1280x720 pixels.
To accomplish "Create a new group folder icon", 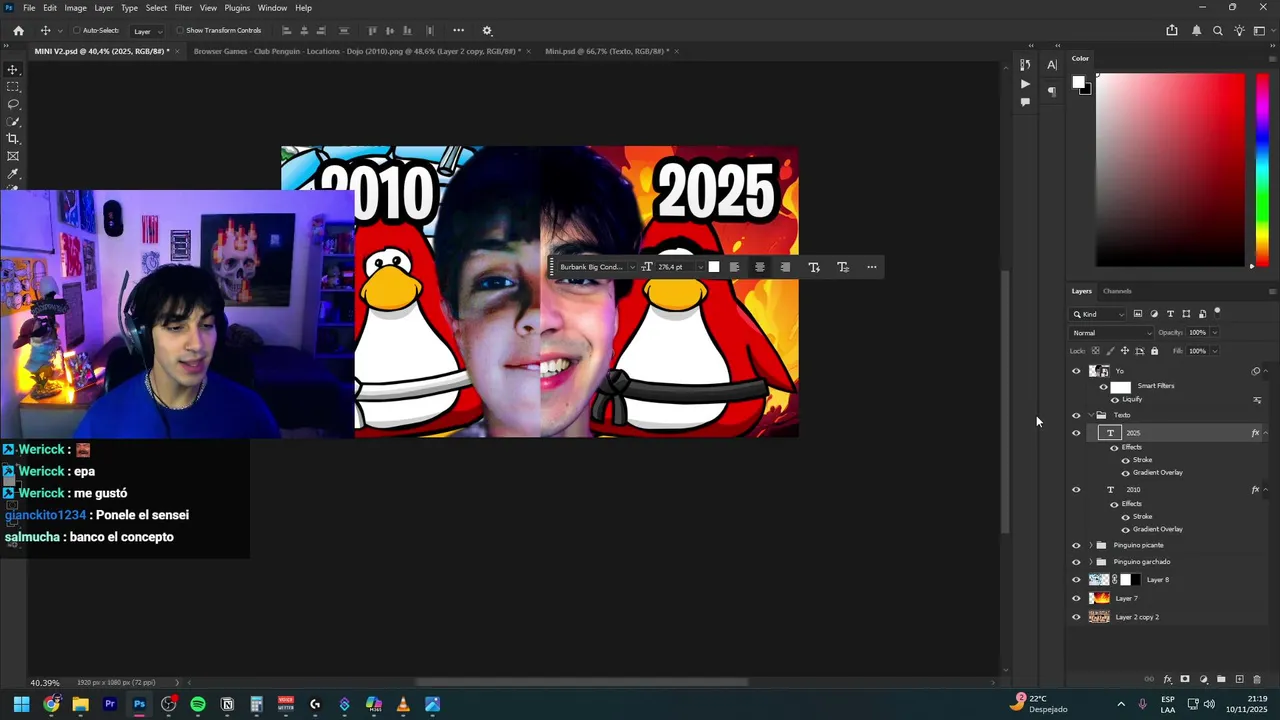I will [x=1221, y=680].
